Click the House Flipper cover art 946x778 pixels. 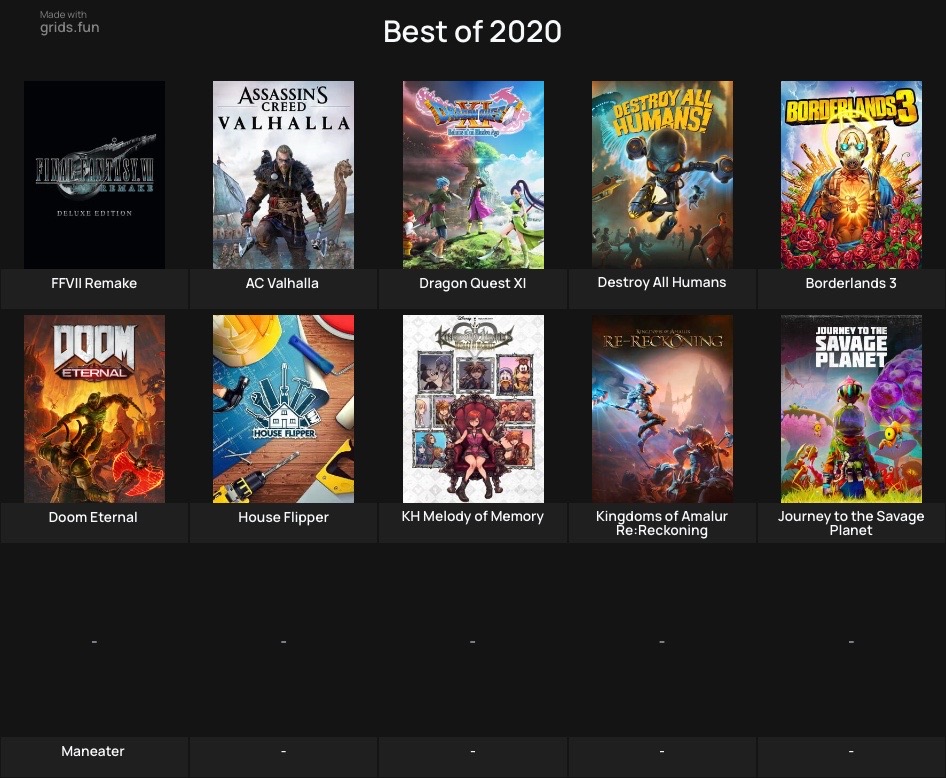click(x=284, y=409)
